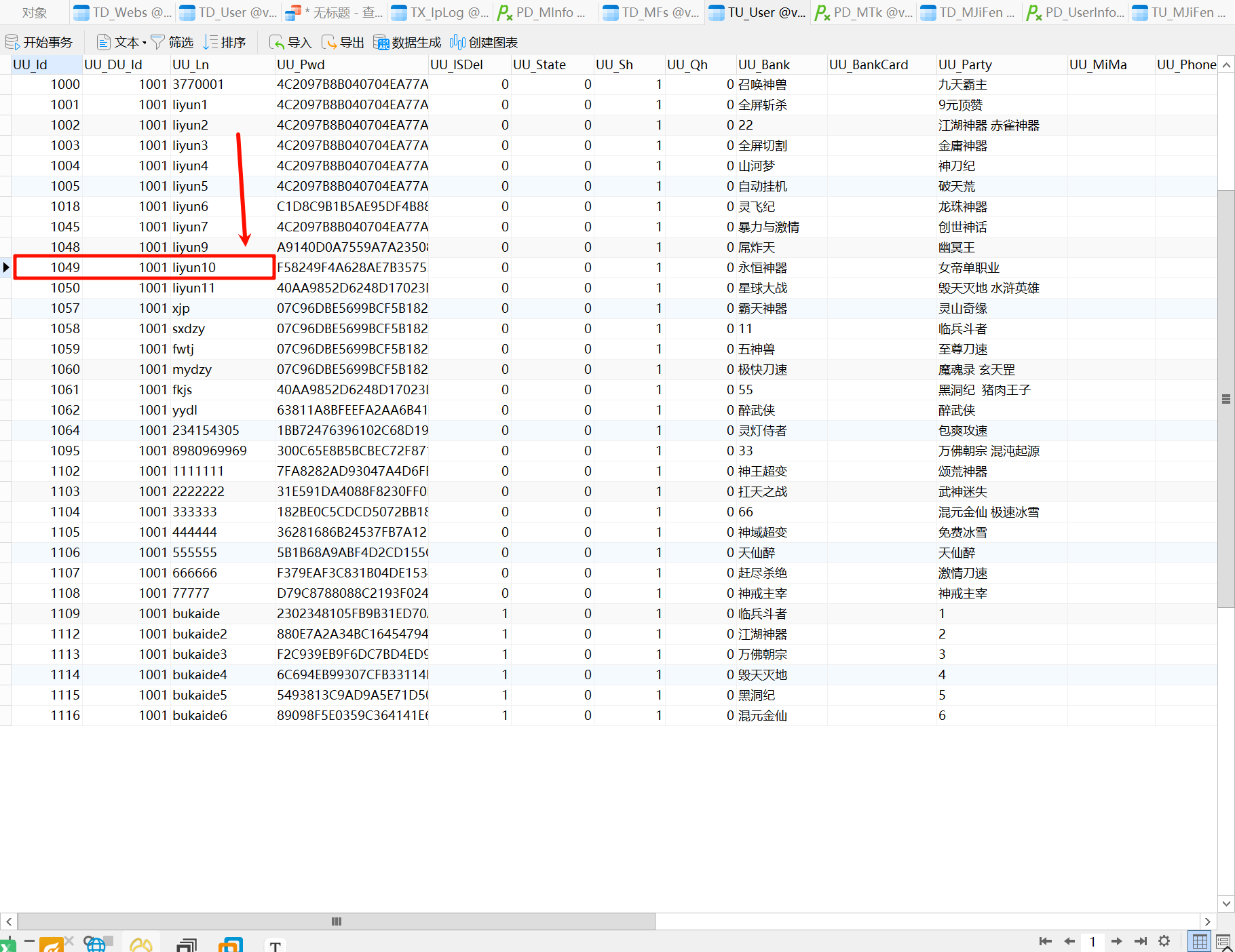Click the UU_Pwd column header
This screenshot has width=1235, height=952.
point(301,64)
